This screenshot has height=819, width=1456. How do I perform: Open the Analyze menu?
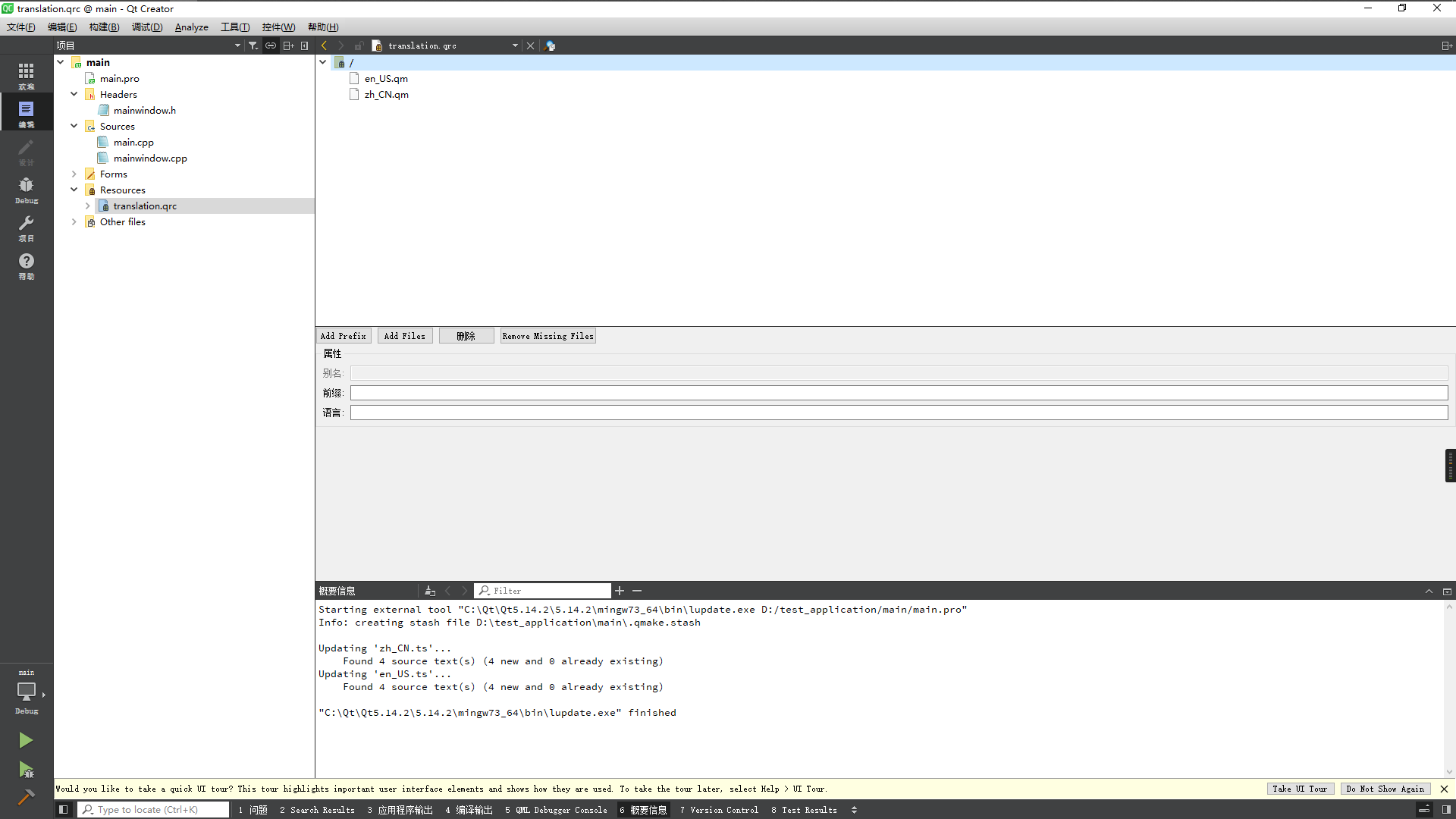coord(191,27)
